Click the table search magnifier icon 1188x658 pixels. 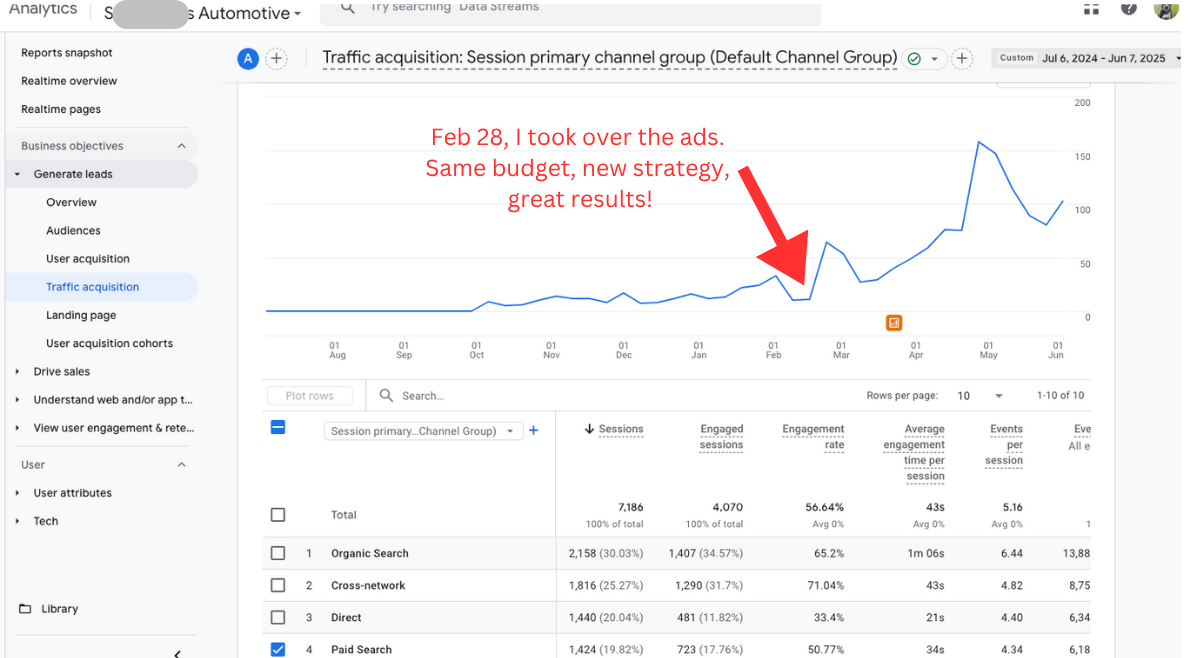[x=386, y=396]
